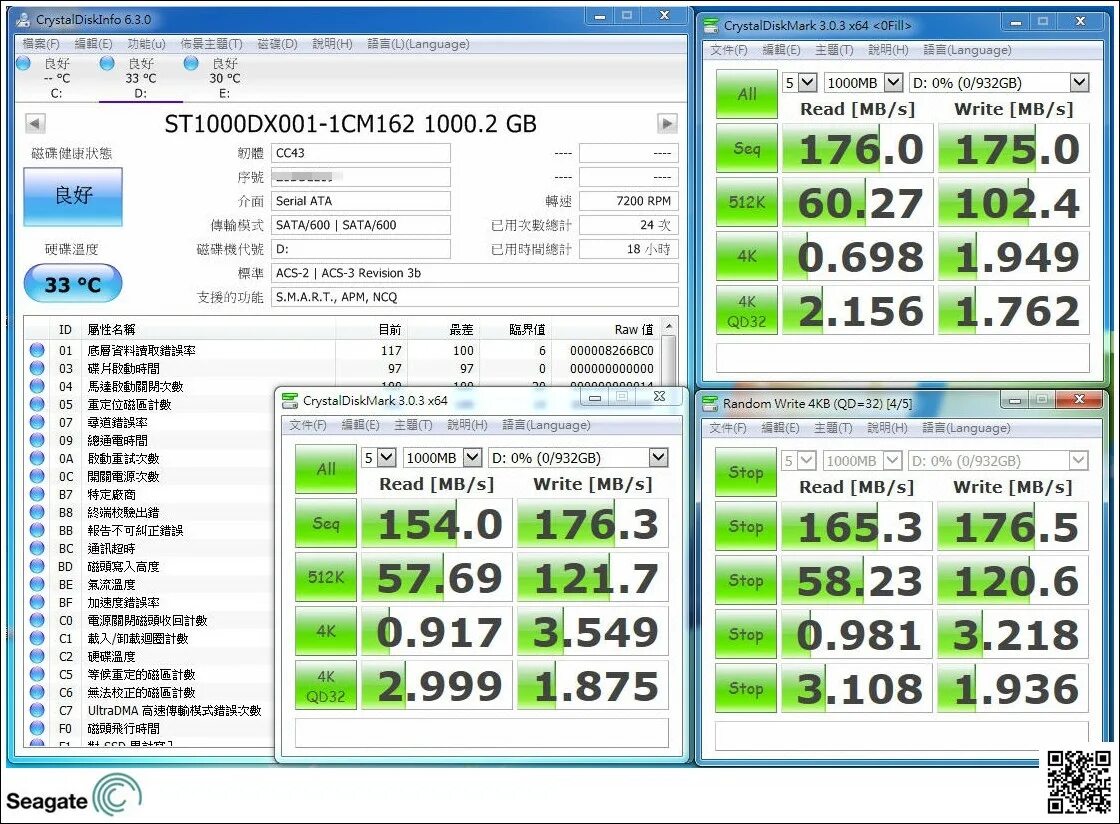Open 語言(L)(Language) menu in CrystalDiskInfo

click(x=419, y=44)
